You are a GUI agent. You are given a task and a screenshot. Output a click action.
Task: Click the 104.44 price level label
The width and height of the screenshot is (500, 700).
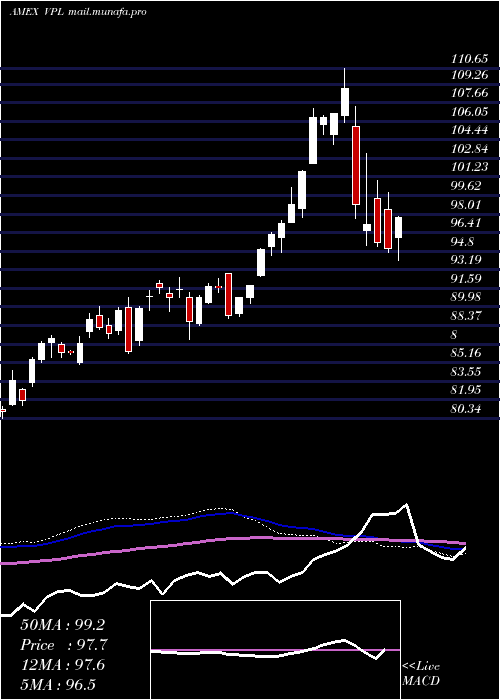tap(470, 130)
